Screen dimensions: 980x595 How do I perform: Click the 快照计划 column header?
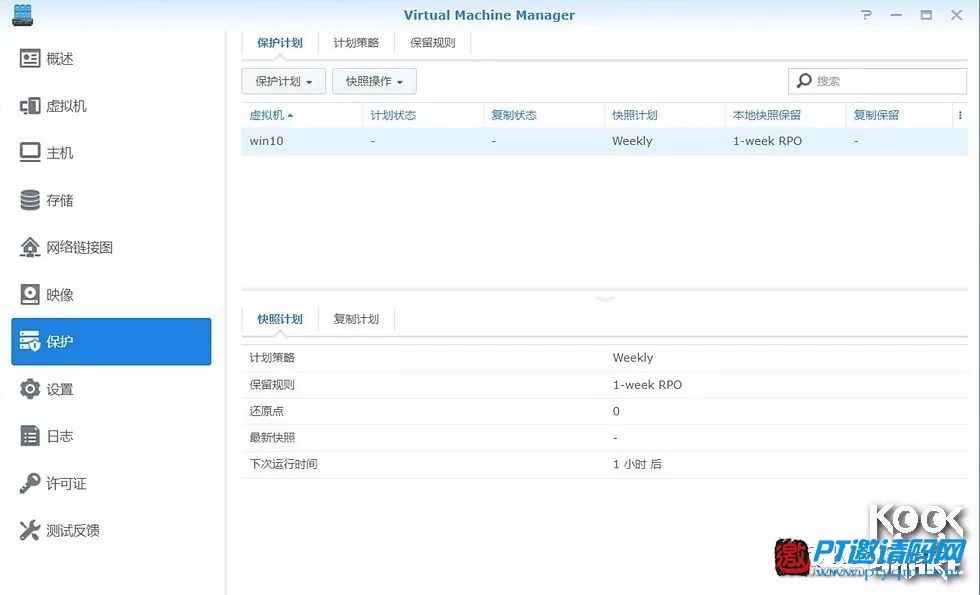(x=634, y=115)
